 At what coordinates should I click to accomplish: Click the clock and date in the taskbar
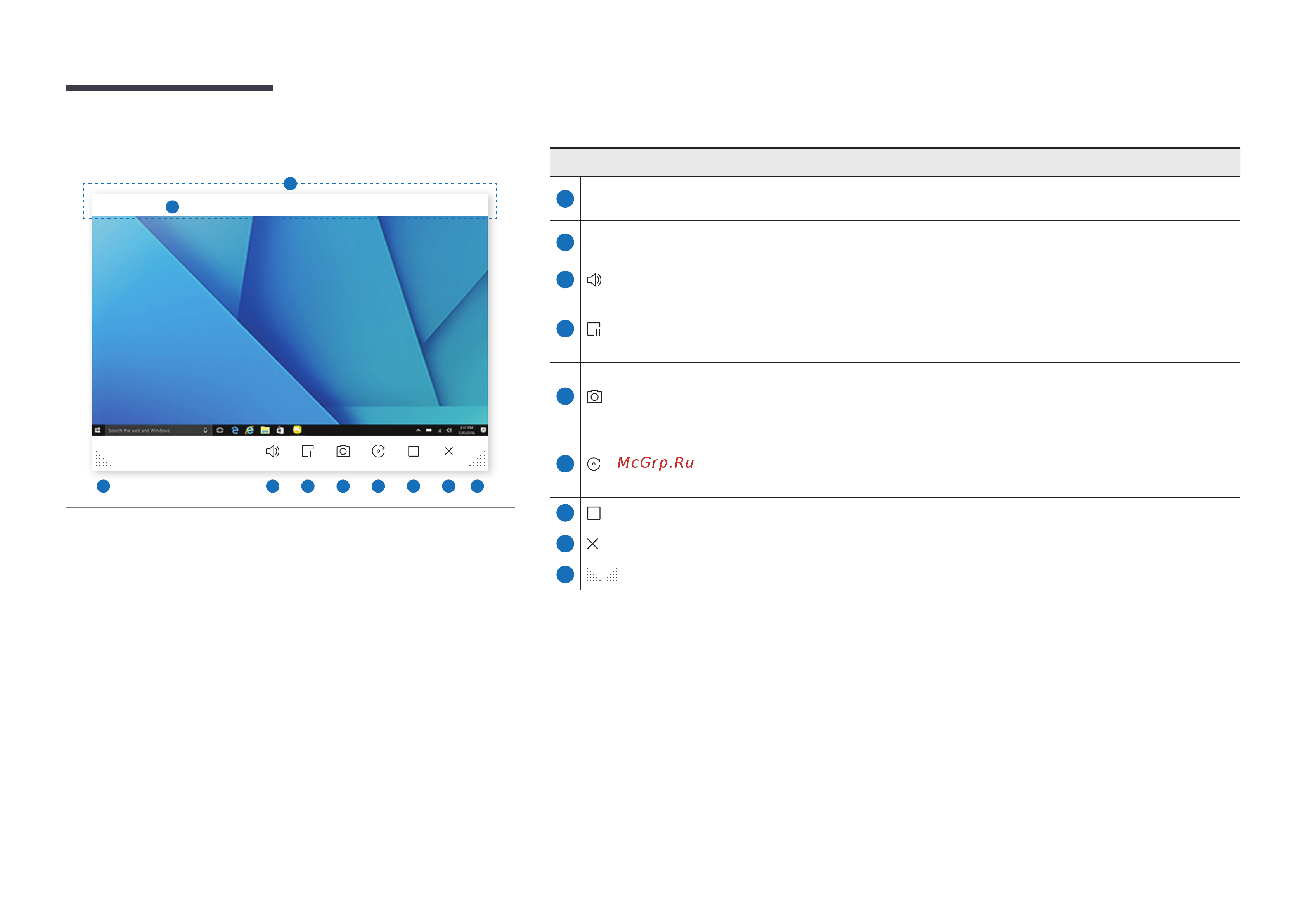coord(467,431)
